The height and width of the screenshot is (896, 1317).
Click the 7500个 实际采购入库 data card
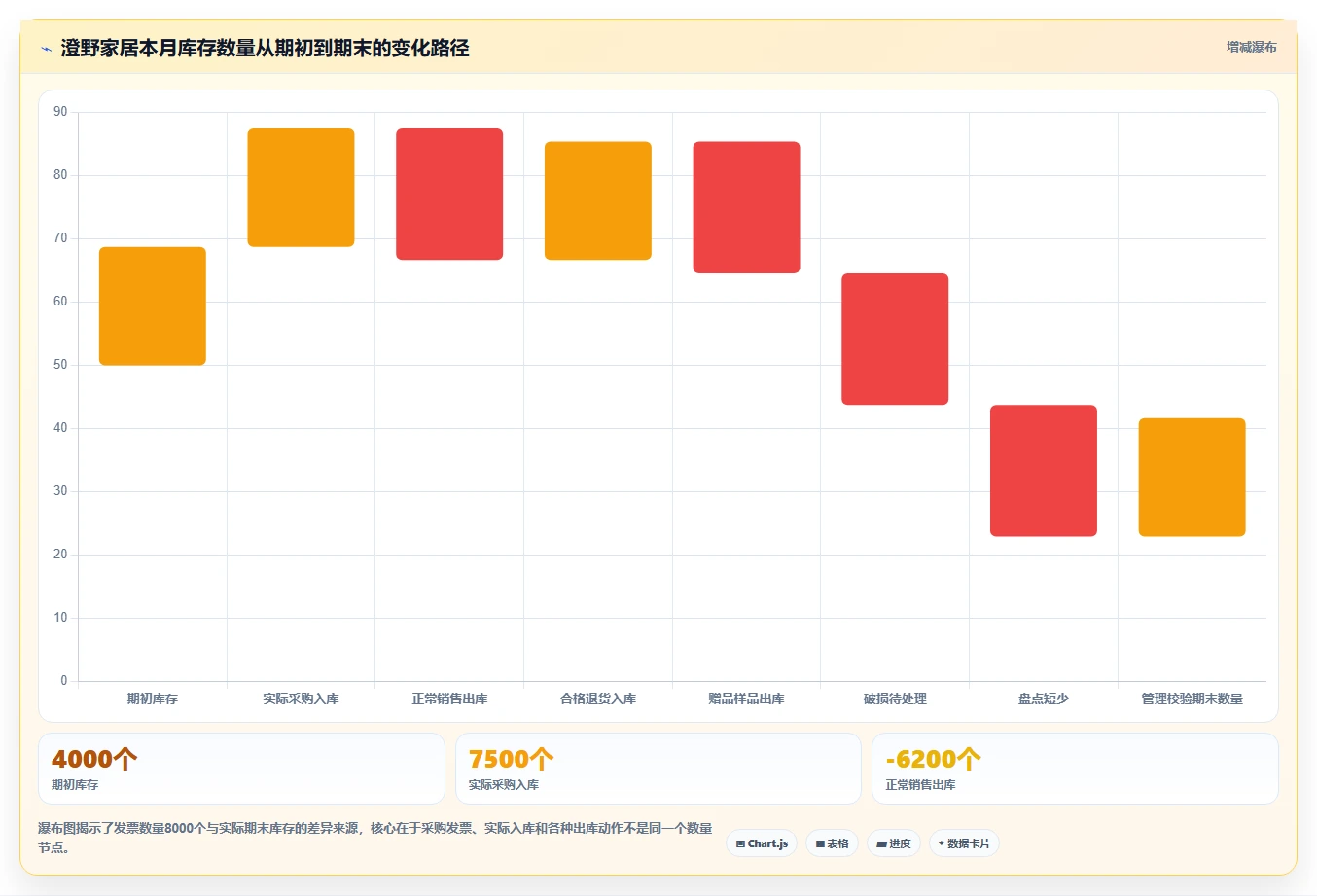point(658,769)
